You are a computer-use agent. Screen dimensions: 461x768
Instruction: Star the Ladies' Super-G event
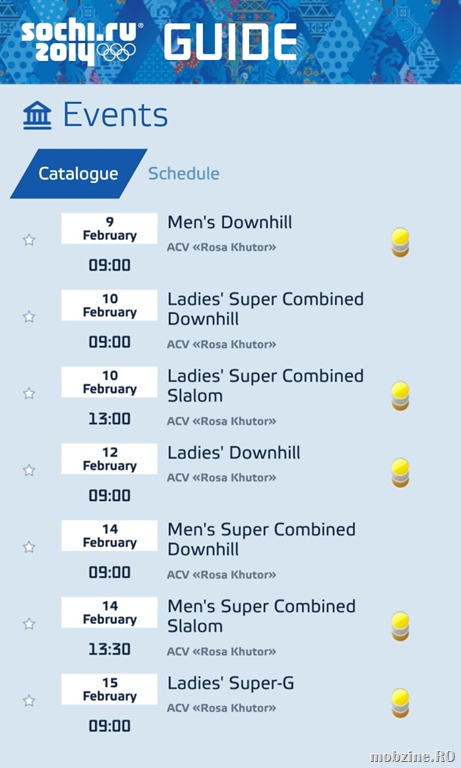coord(29,700)
